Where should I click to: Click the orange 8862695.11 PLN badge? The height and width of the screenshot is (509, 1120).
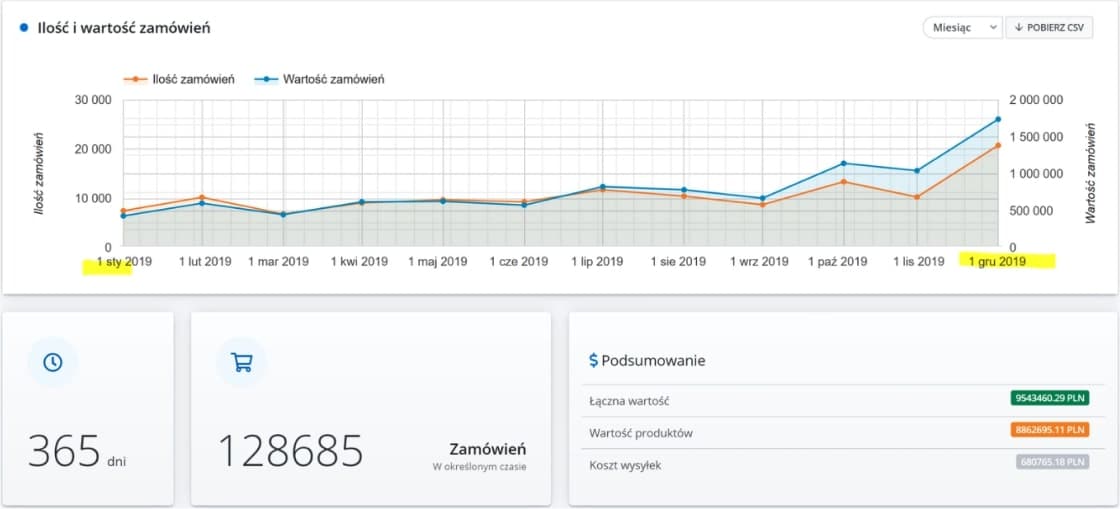[x=1050, y=430]
